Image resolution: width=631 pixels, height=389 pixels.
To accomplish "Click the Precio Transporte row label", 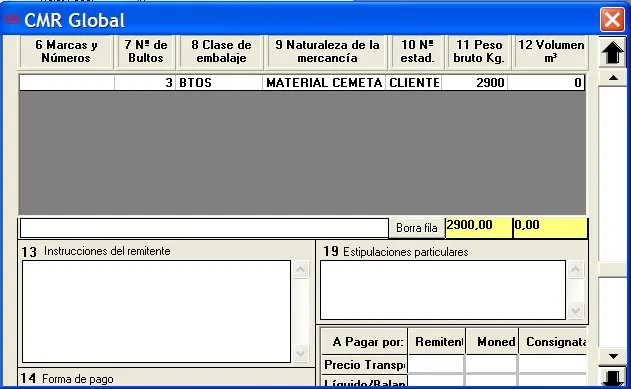I will [x=365, y=365].
